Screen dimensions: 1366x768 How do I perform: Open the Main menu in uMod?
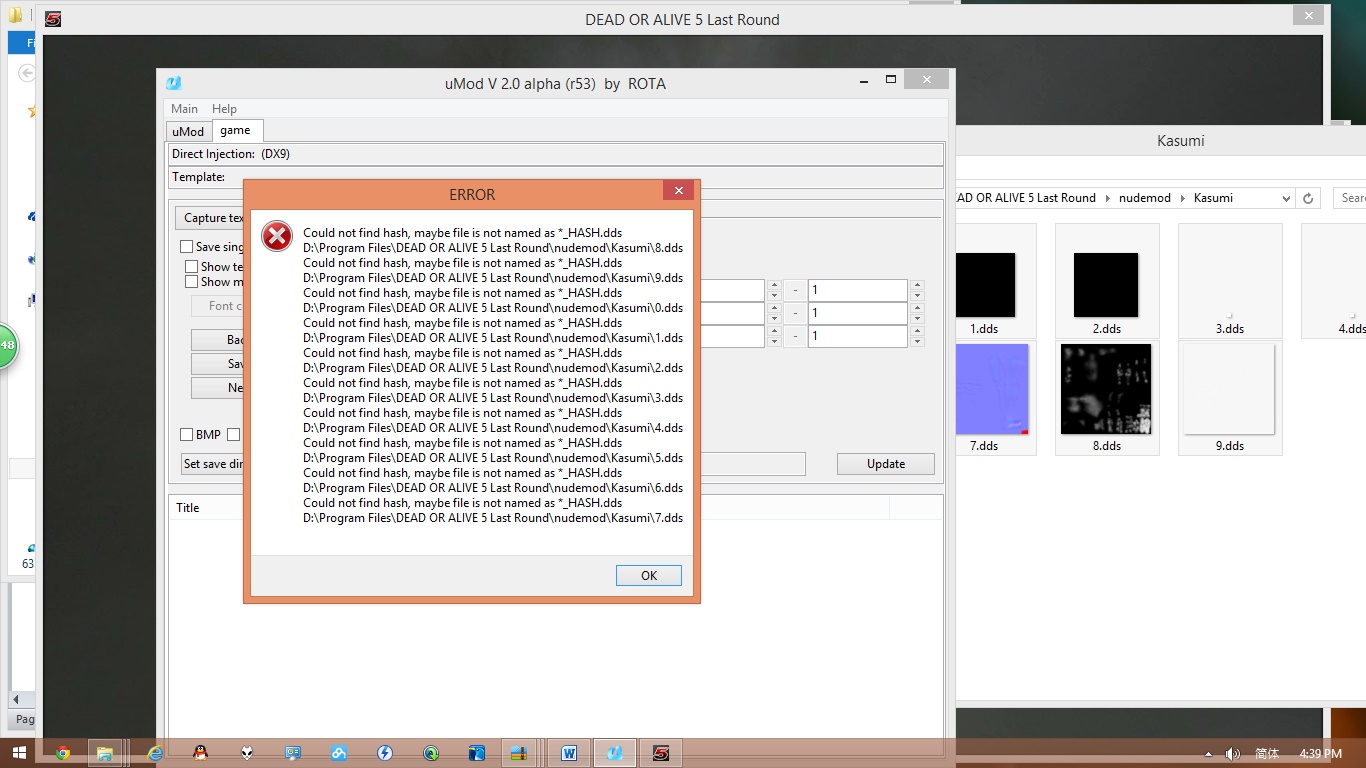184,109
